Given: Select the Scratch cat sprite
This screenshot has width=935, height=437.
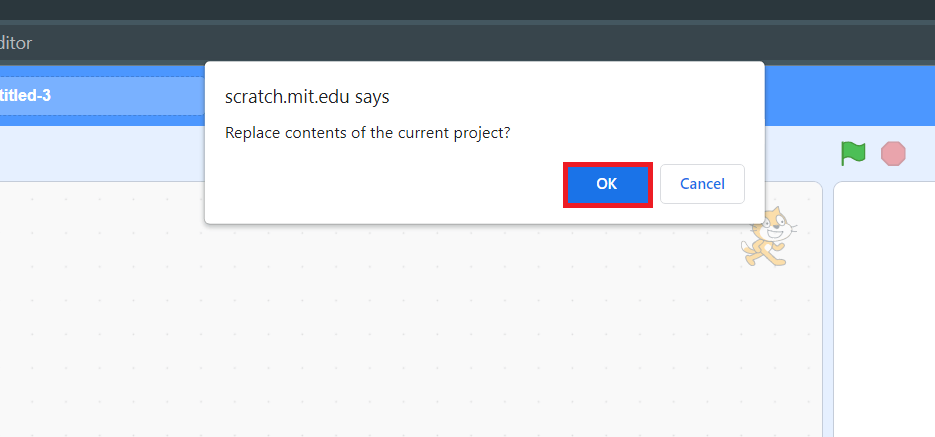Looking at the screenshot, I should click(x=768, y=237).
